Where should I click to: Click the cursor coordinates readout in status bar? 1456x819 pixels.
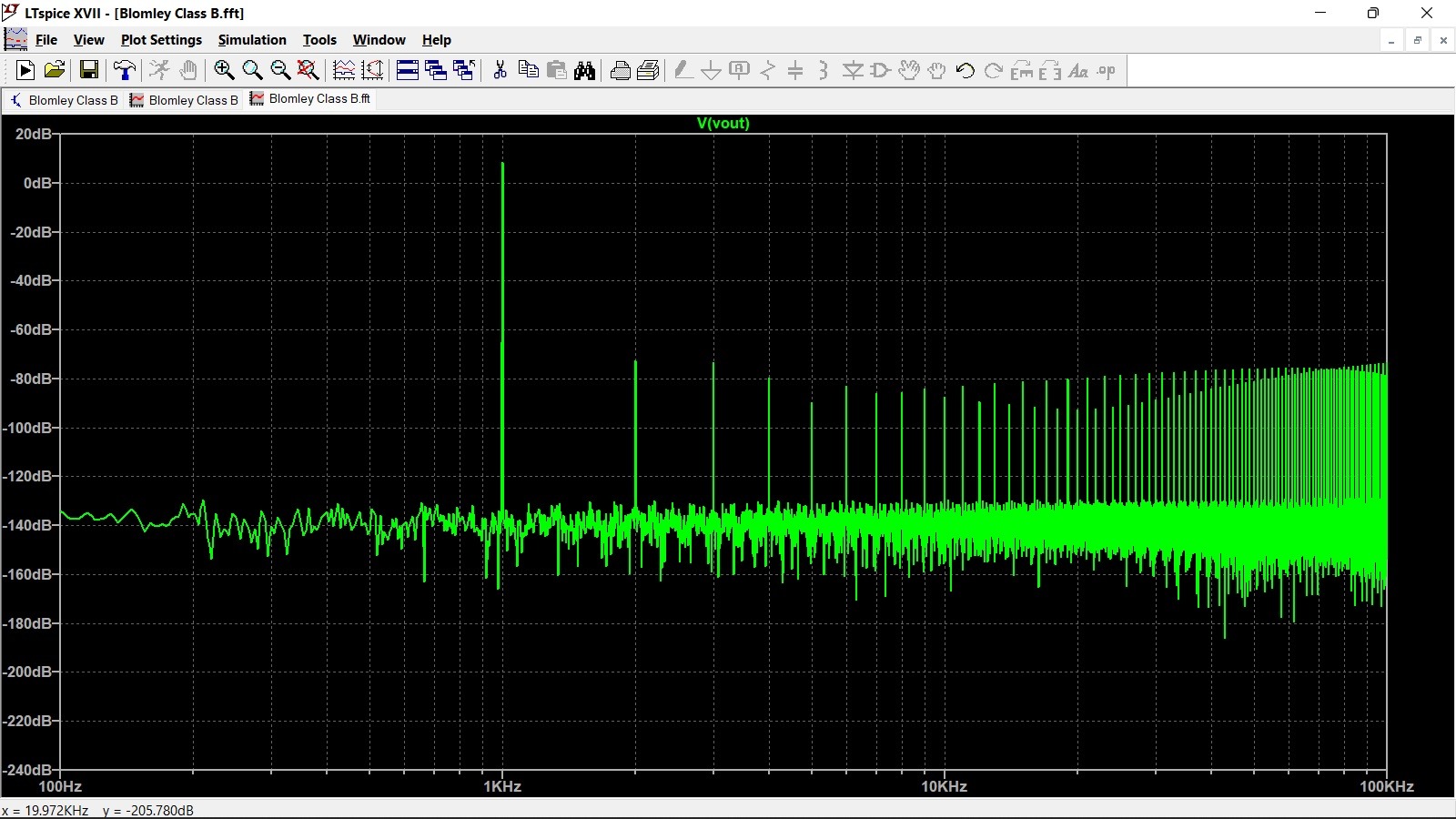(x=97, y=810)
